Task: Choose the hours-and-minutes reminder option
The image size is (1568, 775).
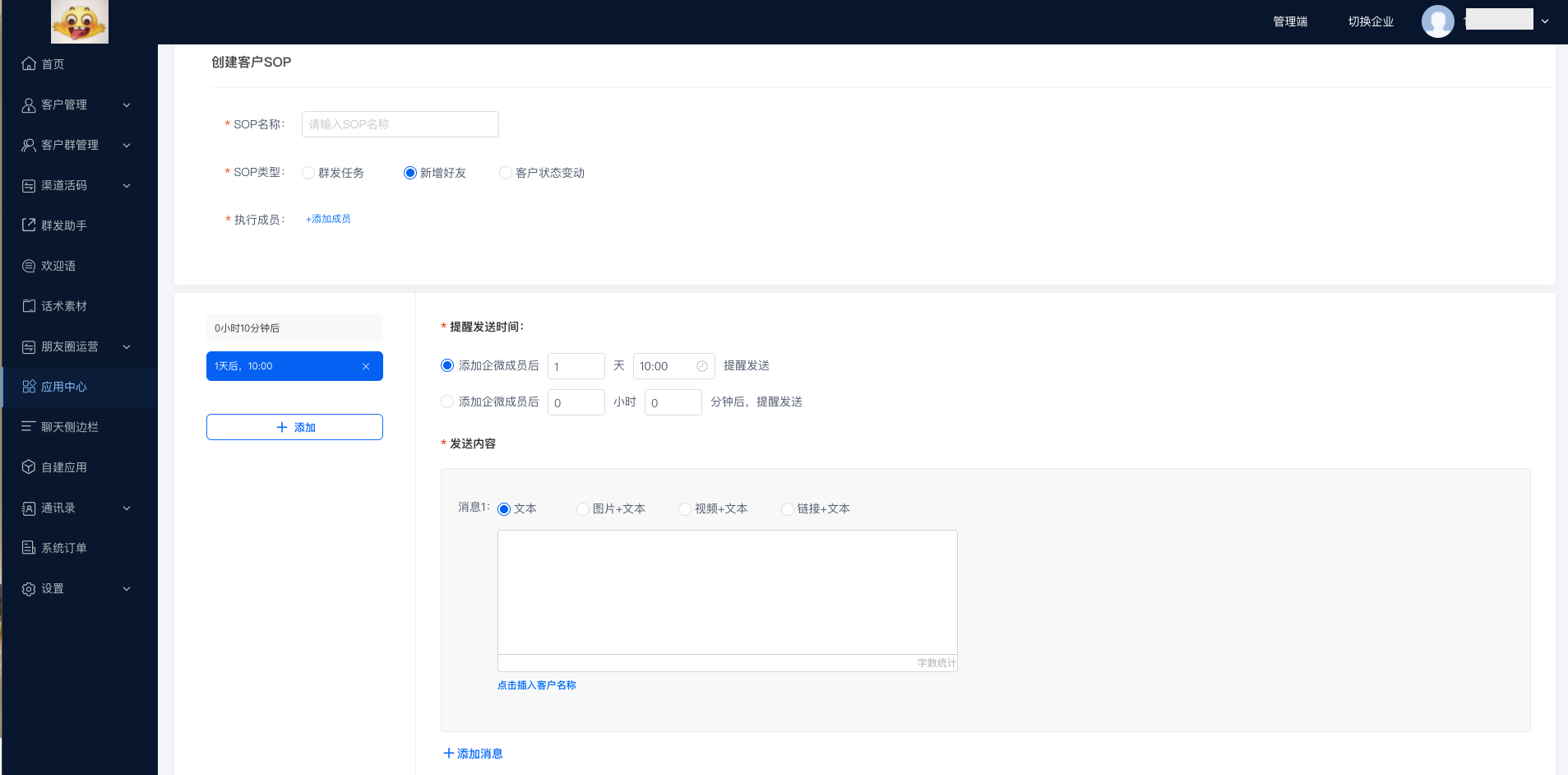Action: pos(447,401)
